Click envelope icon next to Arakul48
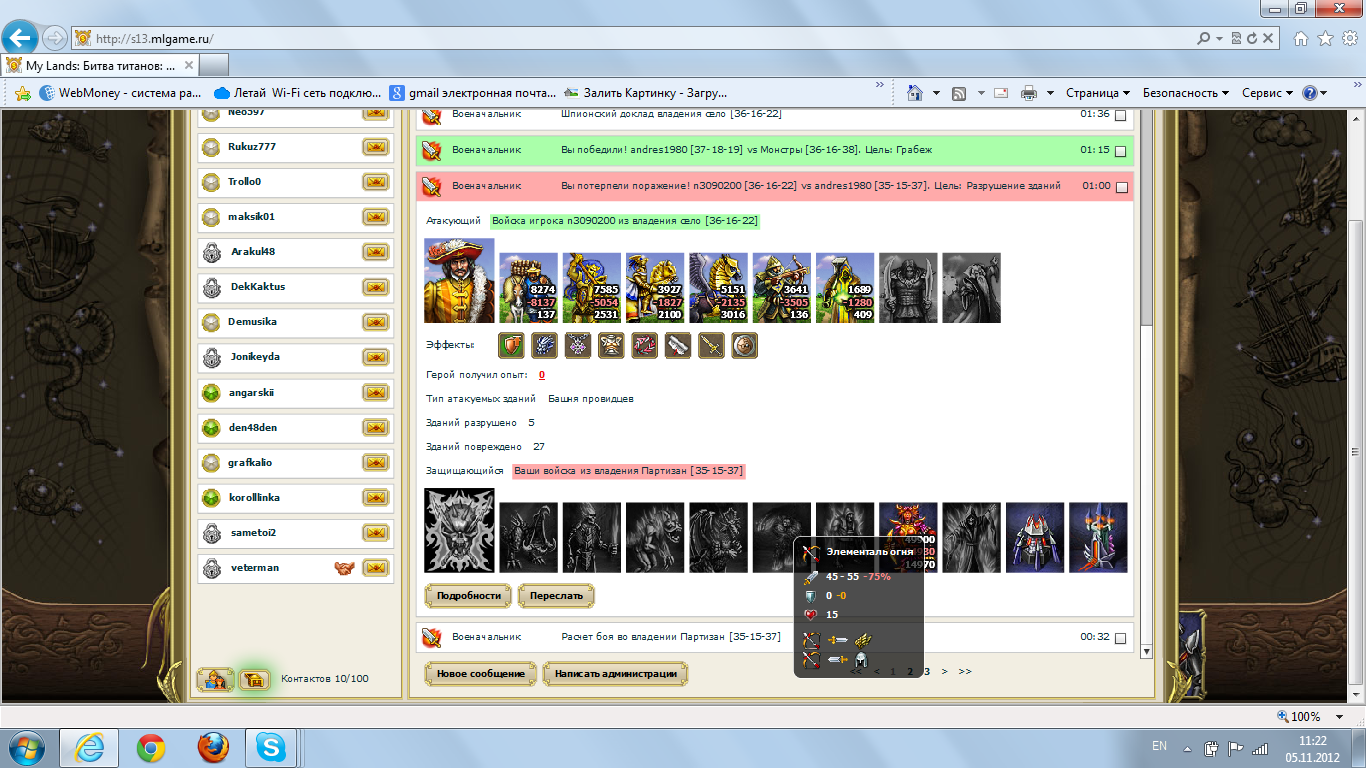 click(x=375, y=252)
